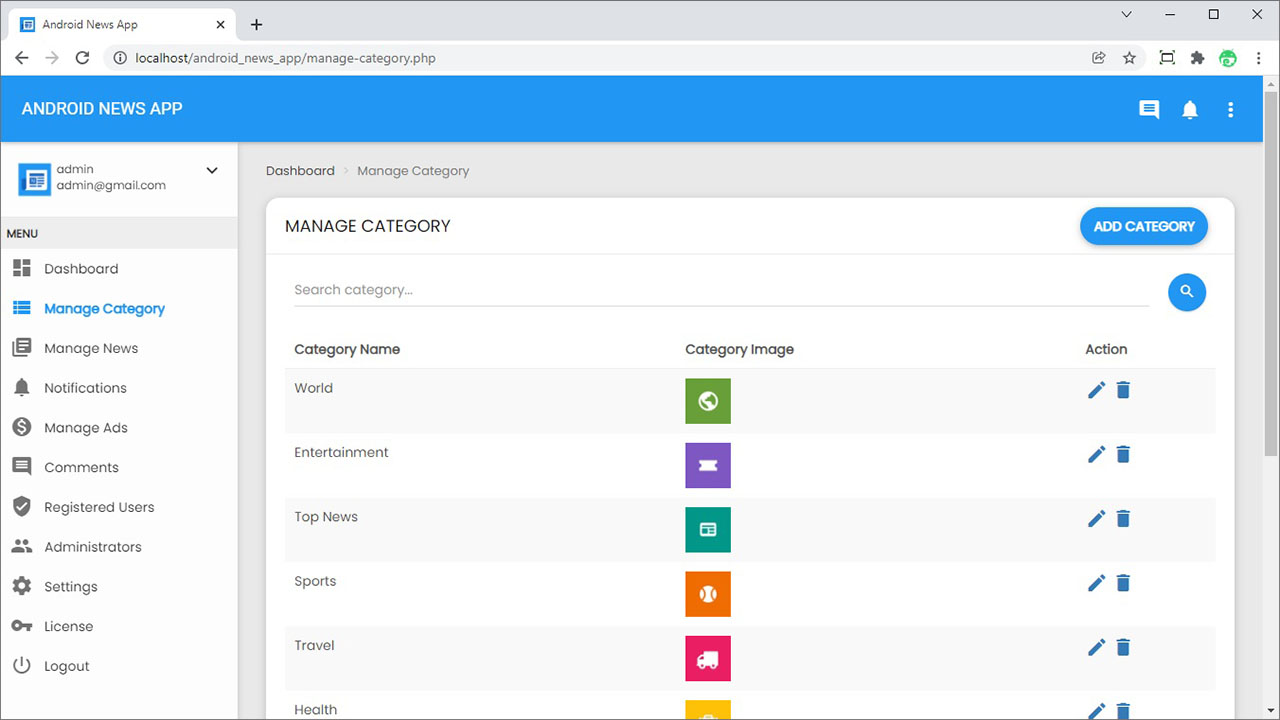Open Manage Ads via its dollar icon

22,427
